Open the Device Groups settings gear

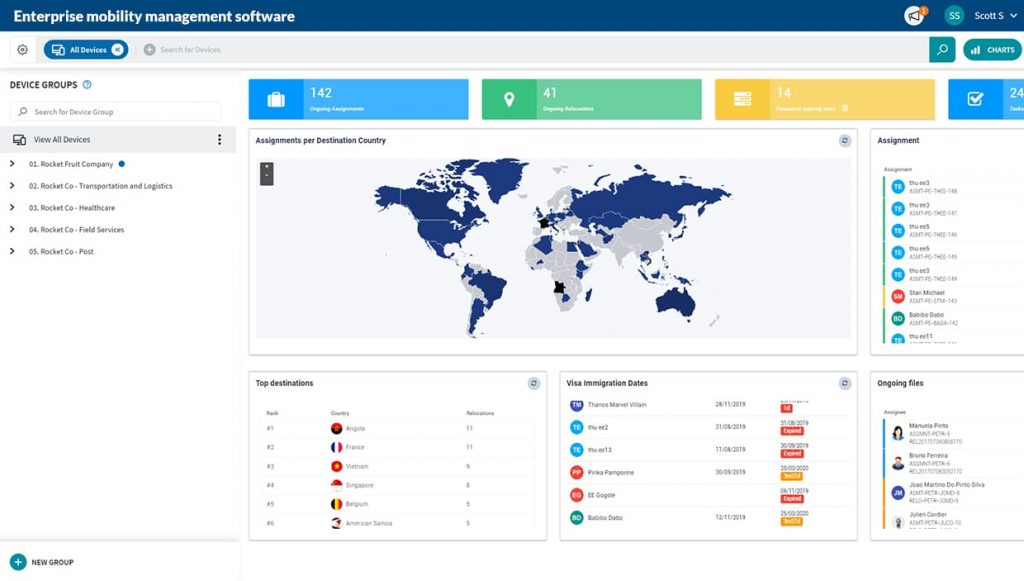21,48
